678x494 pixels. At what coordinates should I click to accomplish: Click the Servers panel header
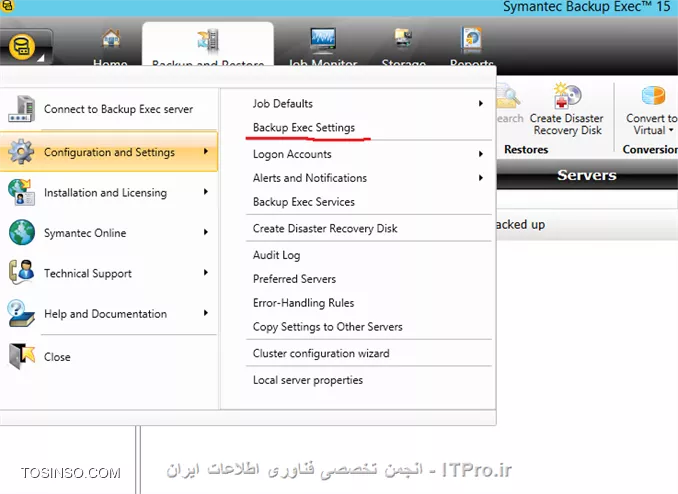pyautogui.click(x=587, y=175)
